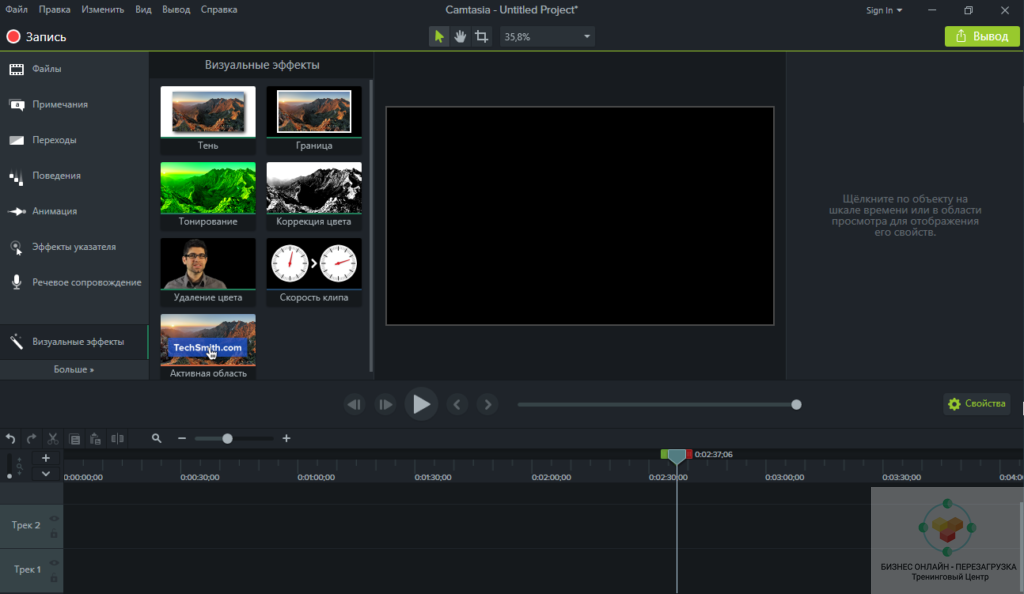Expand the Больше tools list

tap(74, 369)
